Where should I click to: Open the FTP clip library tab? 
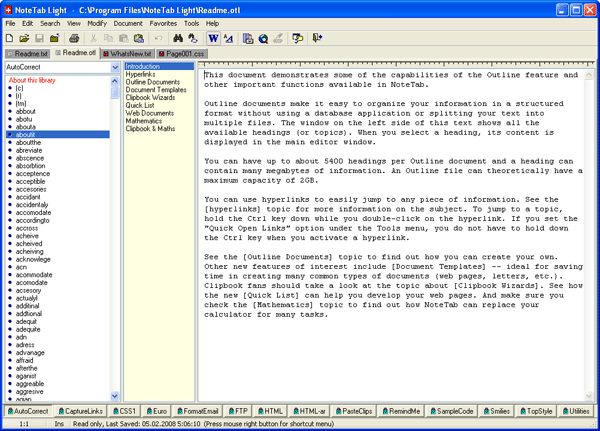point(238,411)
